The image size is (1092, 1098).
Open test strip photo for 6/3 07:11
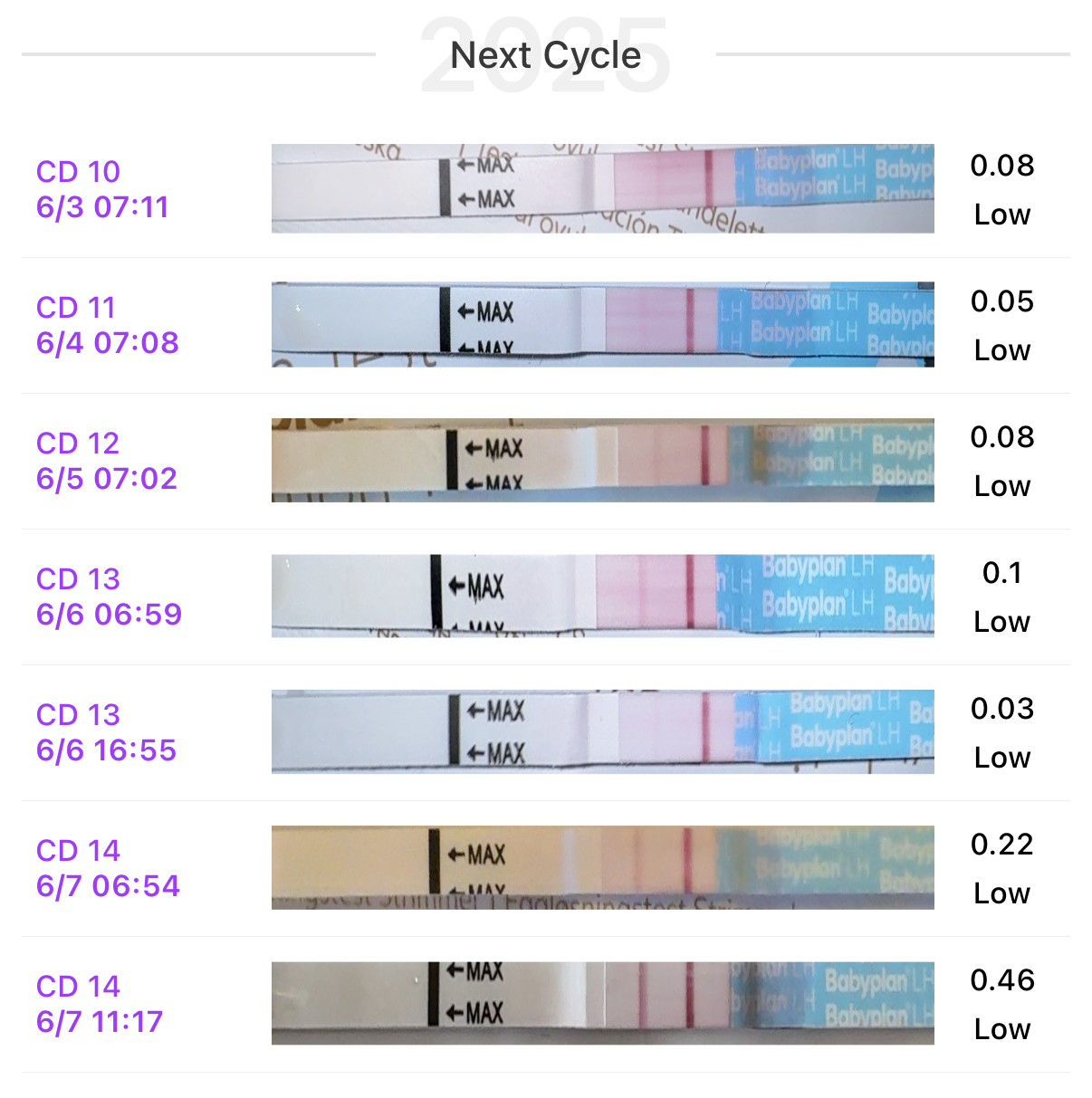tap(602, 188)
